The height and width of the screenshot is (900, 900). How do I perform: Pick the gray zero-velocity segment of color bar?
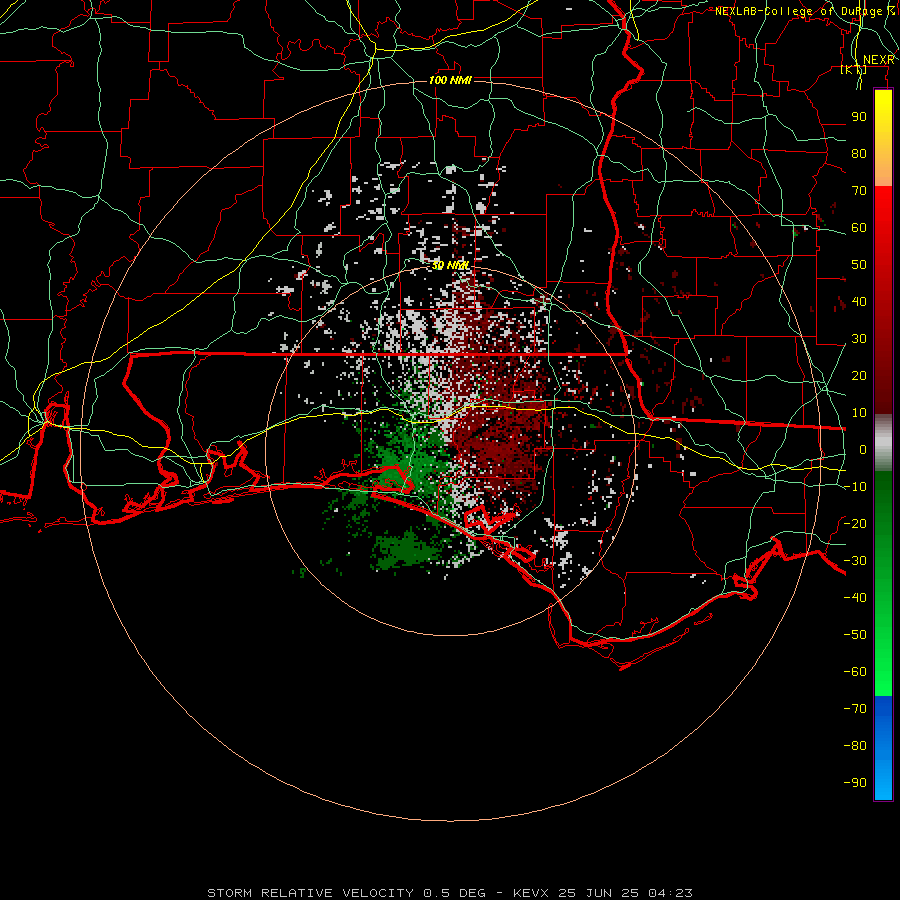[883, 442]
